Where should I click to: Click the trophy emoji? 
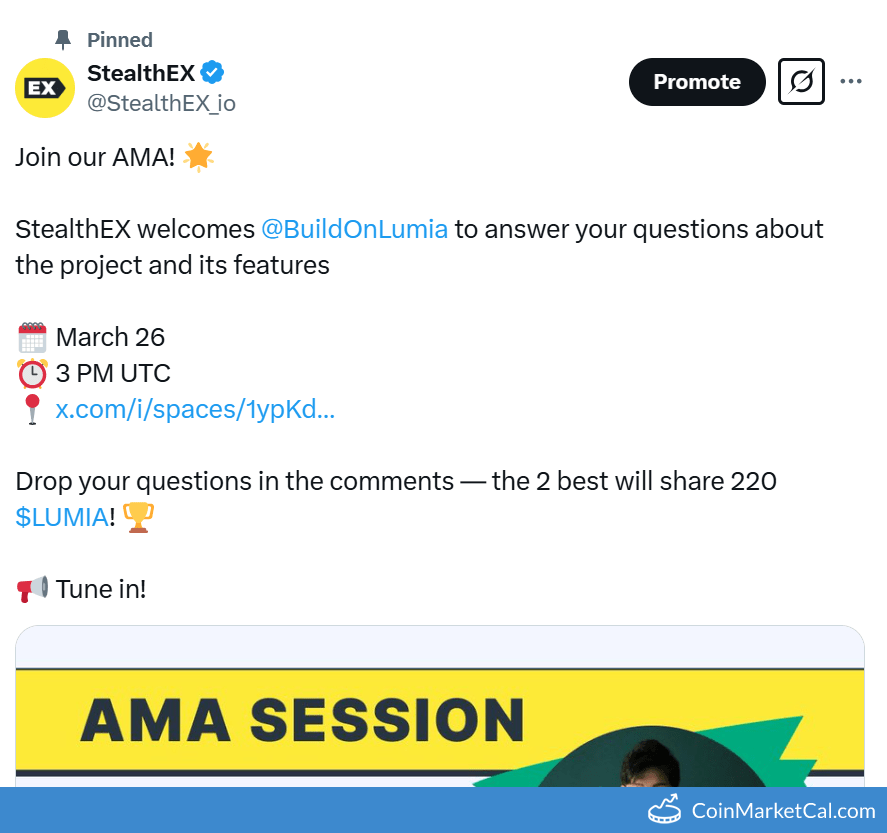138,517
